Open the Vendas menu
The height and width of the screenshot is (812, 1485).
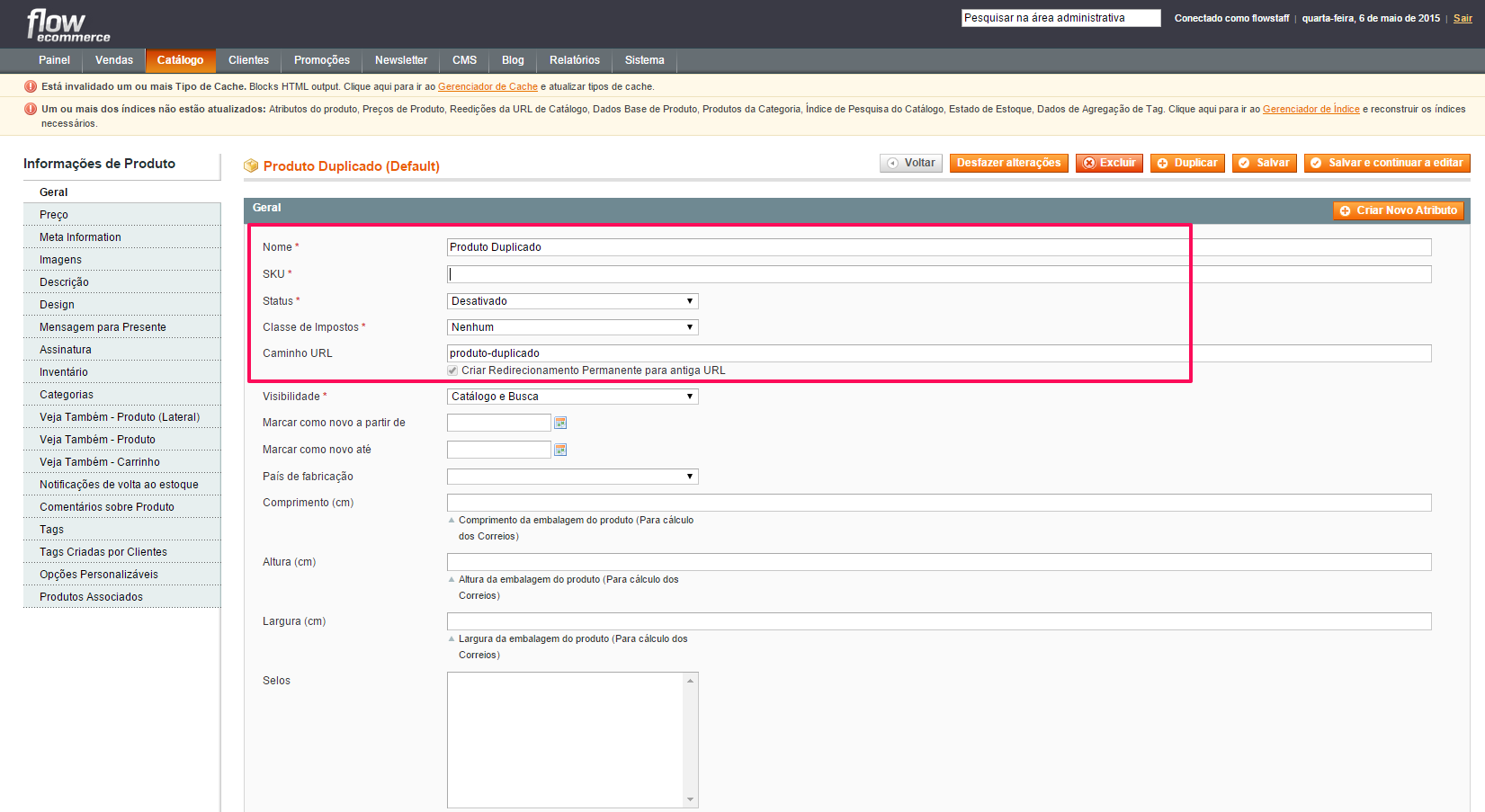[x=114, y=60]
